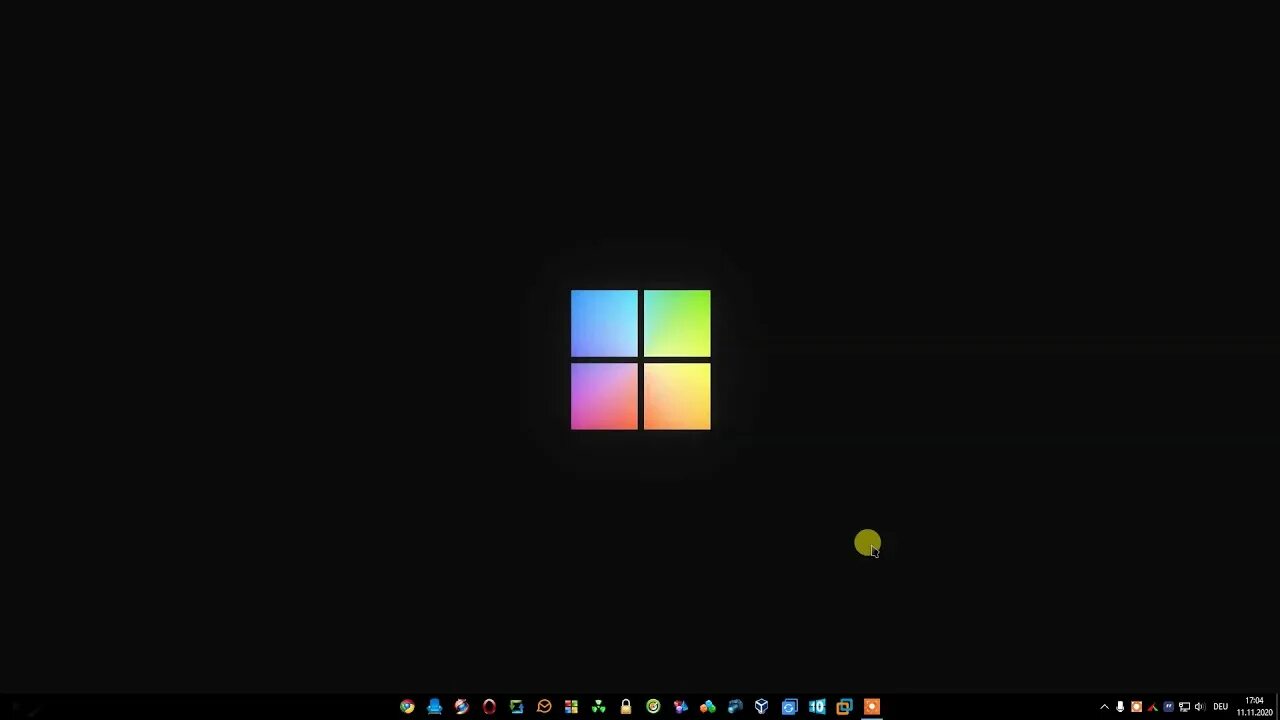Screen dimensions: 1280x720
Task: Click the blue armchair taskbar icon
Action: [434, 706]
